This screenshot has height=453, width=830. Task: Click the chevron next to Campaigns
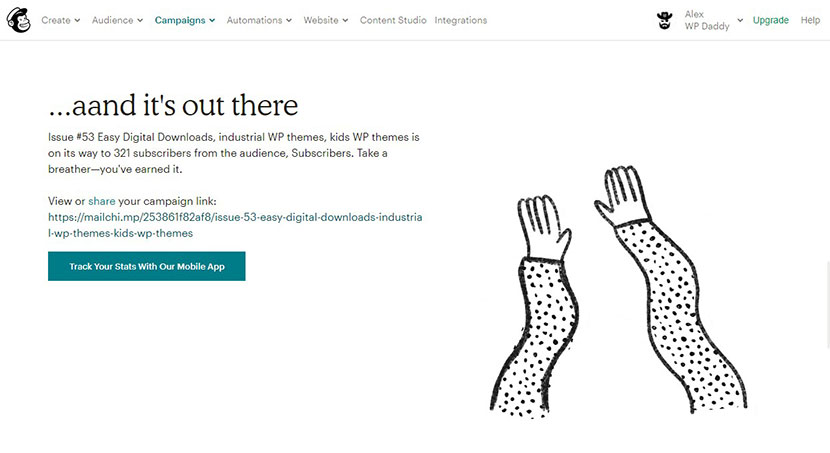[212, 21]
